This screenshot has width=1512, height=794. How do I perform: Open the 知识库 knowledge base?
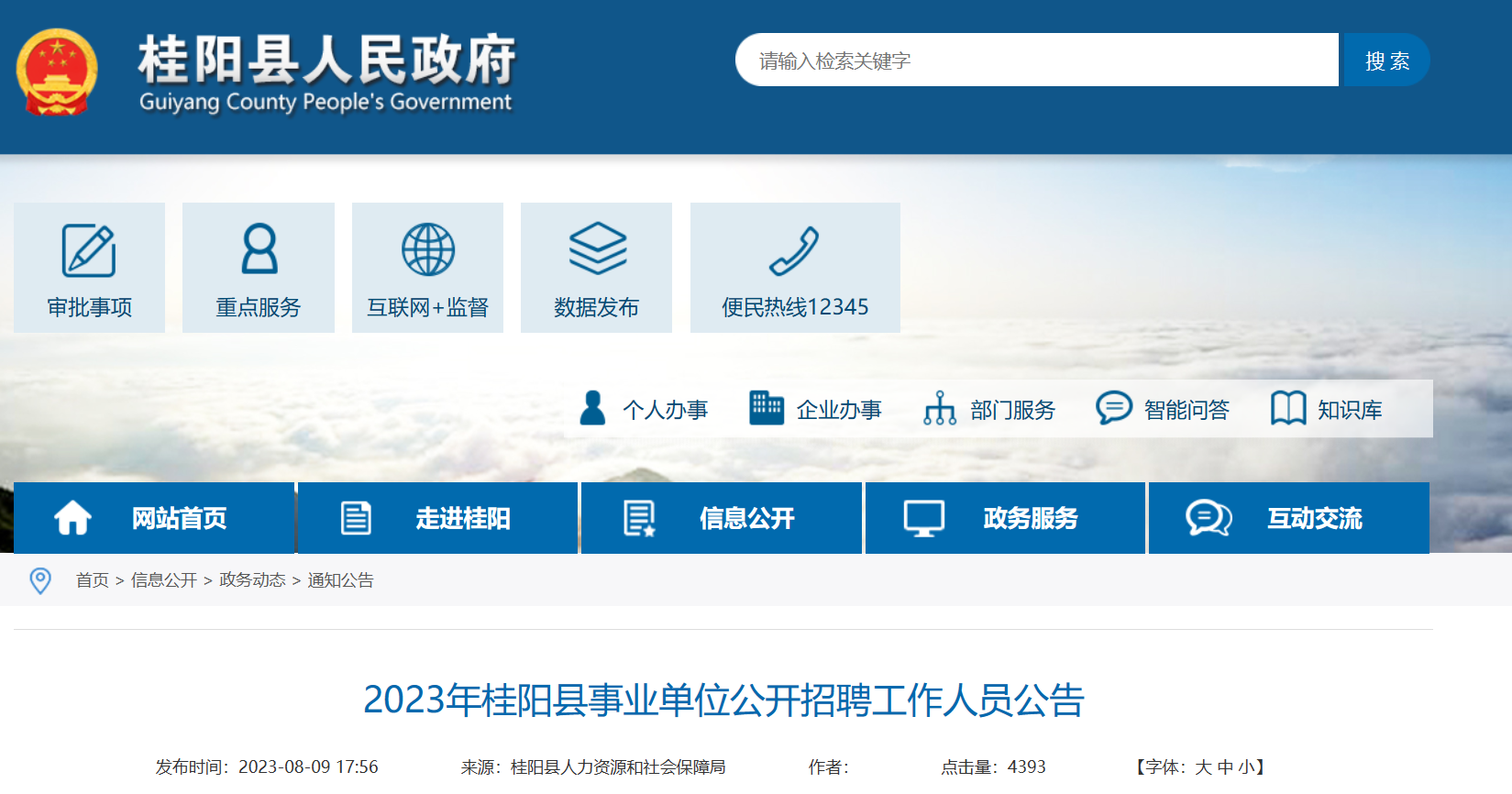(1350, 410)
